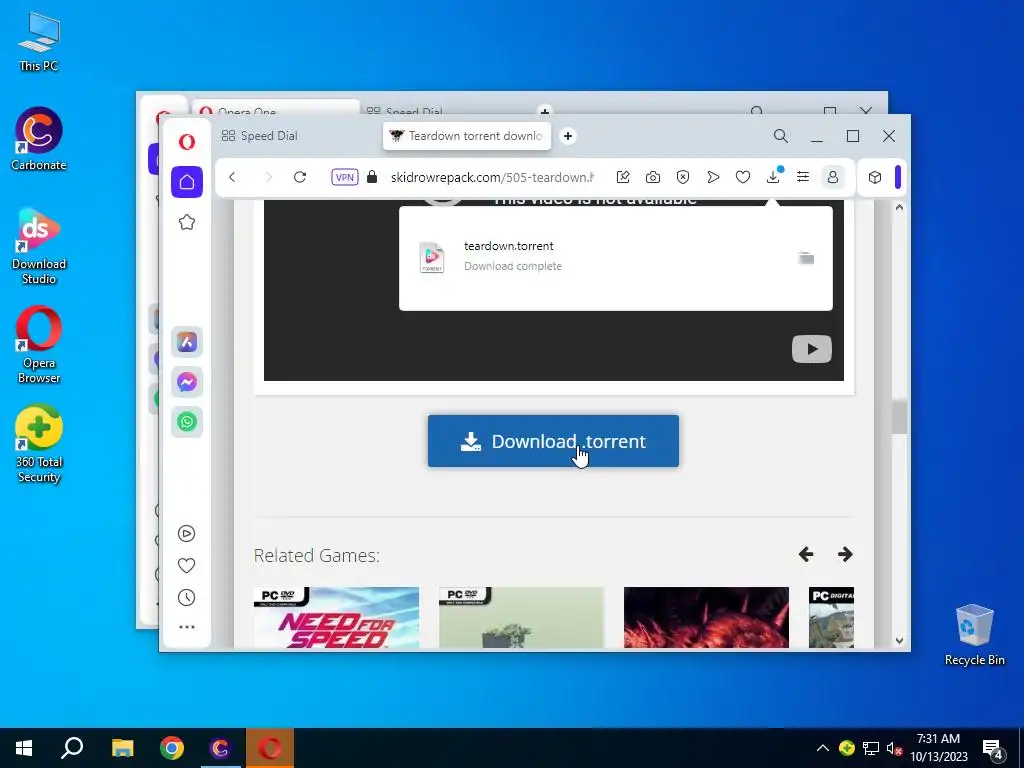Viewport: 1024px width, 768px height.
Task: Select the Teardown torrent download tab
Action: coord(467,136)
